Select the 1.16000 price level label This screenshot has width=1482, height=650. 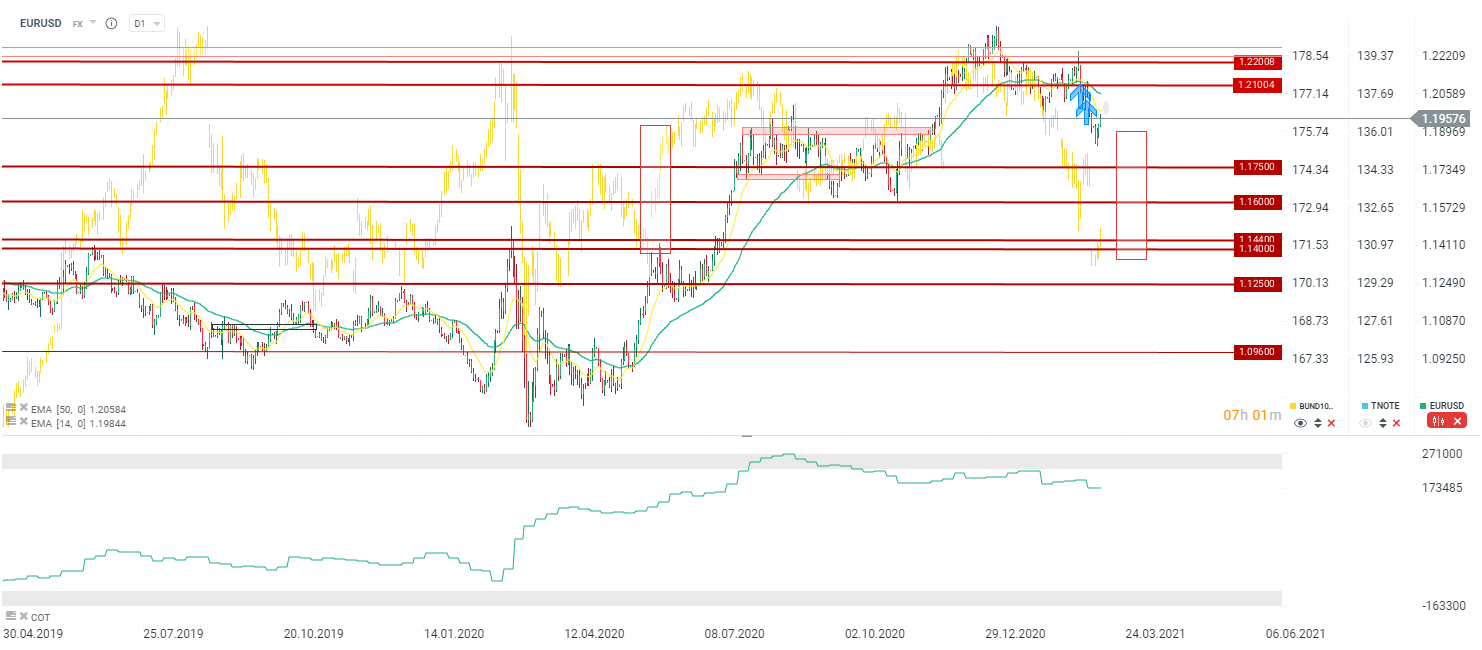coord(1258,202)
